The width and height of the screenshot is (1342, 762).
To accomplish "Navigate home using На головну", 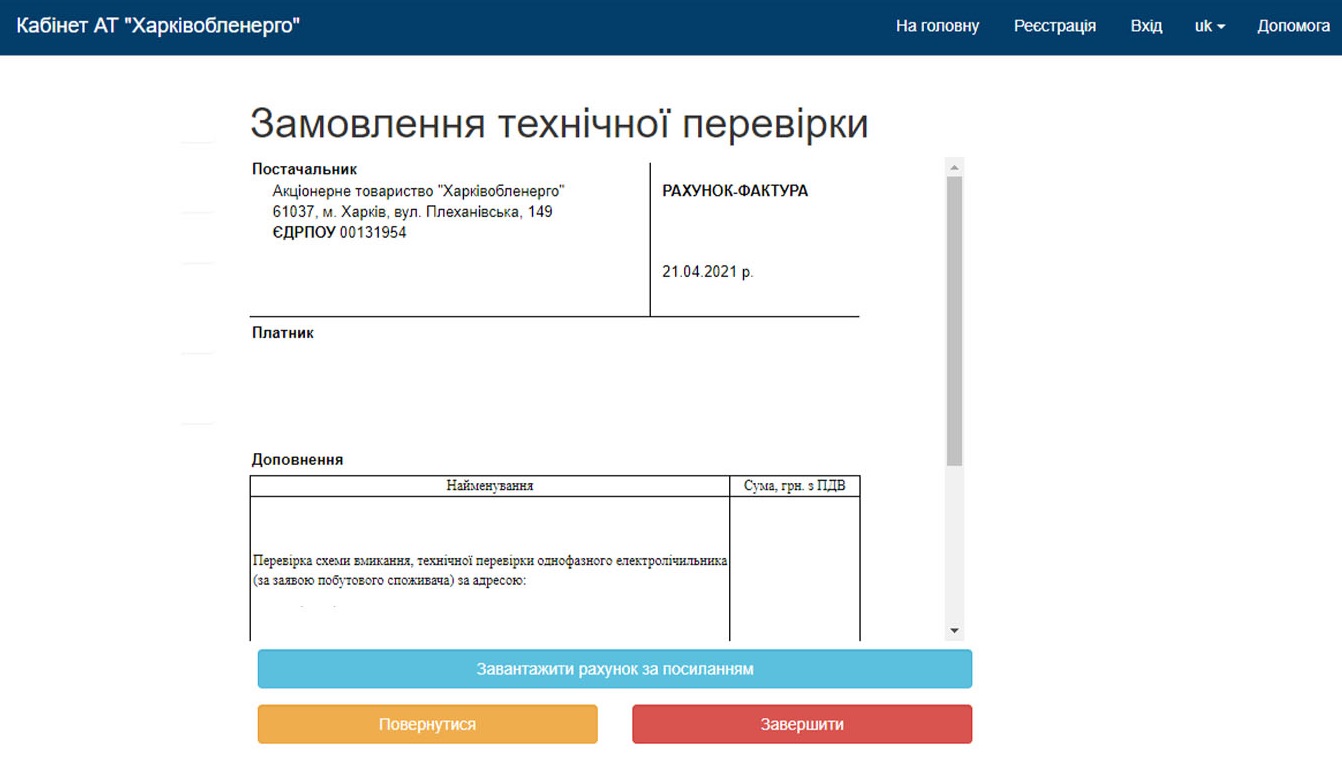I will pos(938,25).
